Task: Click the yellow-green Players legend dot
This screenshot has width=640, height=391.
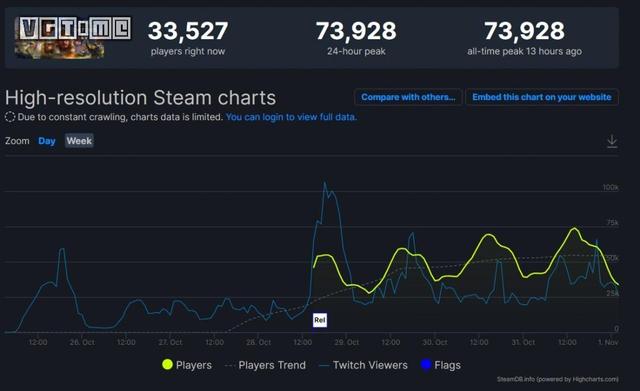Action: pyautogui.click(x=167, y=364)
